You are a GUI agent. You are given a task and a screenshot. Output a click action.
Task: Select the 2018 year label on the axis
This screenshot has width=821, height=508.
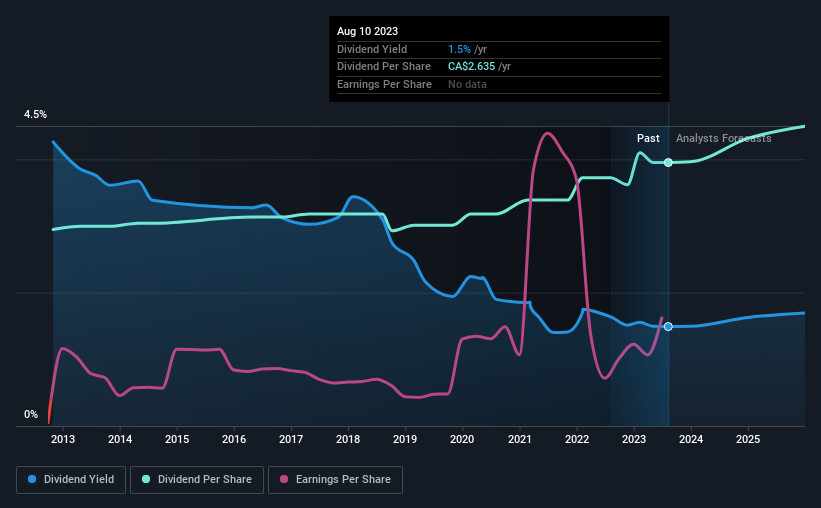point(348,439)
